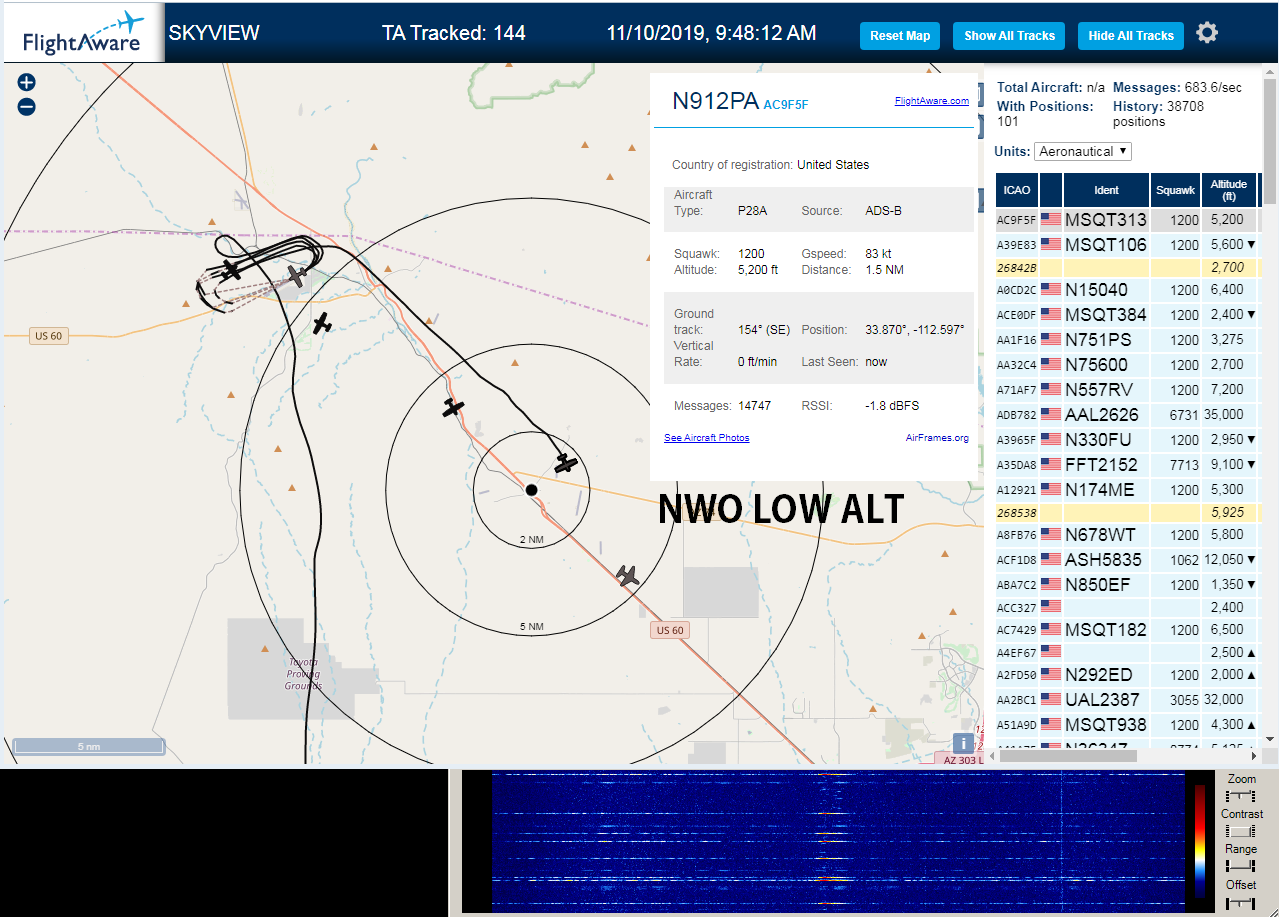Open the map attribution info button
Viewport: 1279px width, 917px height.
click(963, 743)
